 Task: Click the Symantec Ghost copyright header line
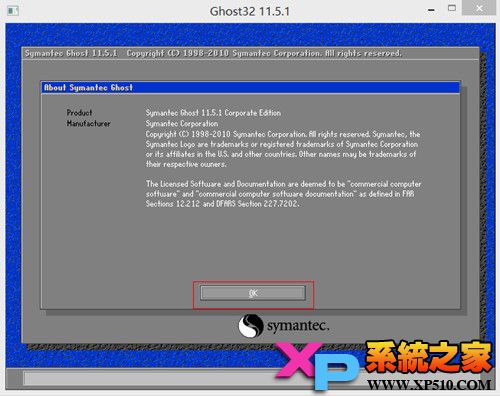tap(213, 53)
